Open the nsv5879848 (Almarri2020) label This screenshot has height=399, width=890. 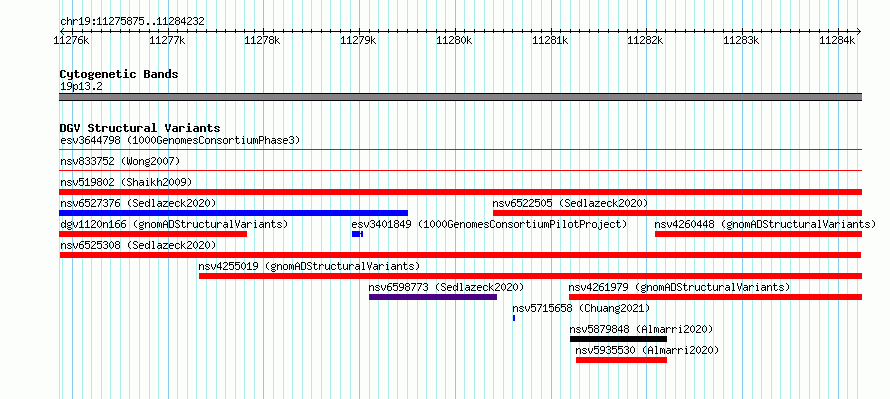641,329
